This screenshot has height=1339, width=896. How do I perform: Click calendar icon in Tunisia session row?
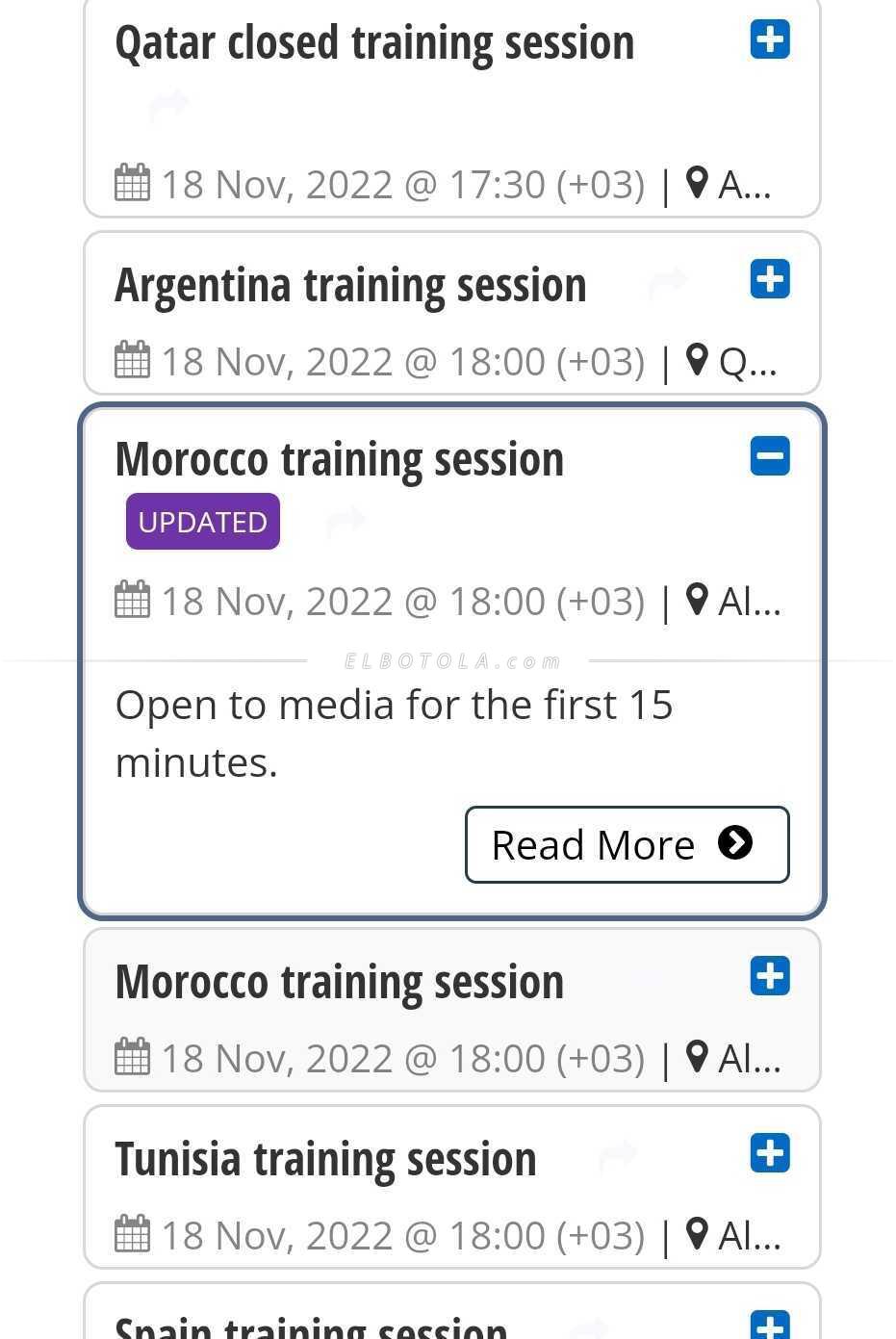click(132, 1234)
